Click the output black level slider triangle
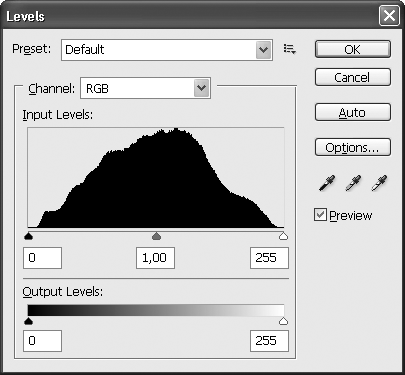This screenshot has width=405, height=375. coord(29,321)
